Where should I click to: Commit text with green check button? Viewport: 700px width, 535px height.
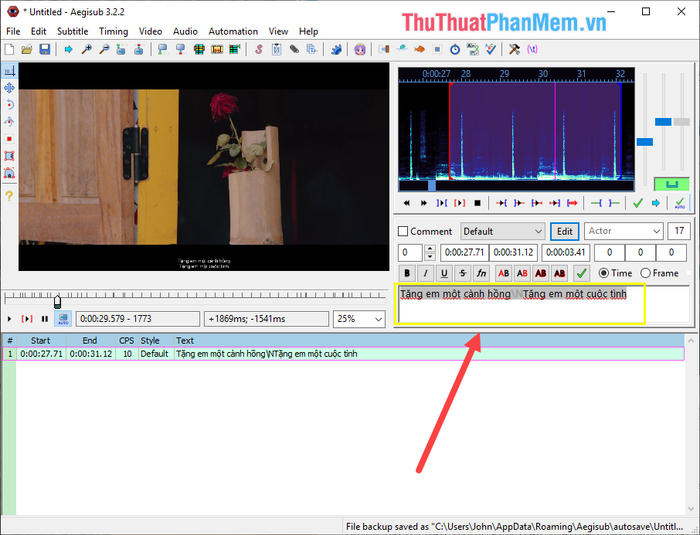[582, 273]
